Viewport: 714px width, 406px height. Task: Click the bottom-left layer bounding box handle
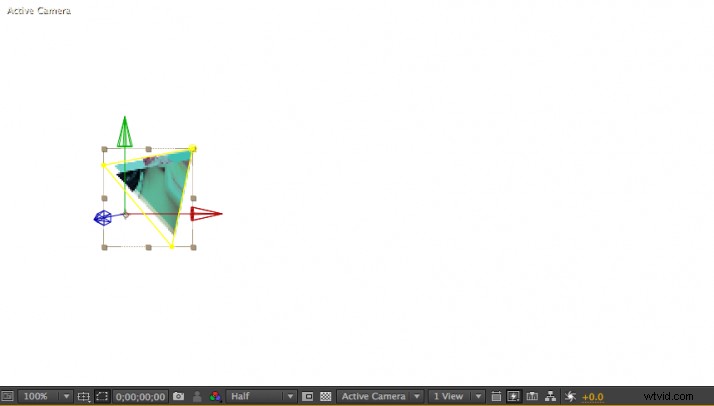[104, 248]
